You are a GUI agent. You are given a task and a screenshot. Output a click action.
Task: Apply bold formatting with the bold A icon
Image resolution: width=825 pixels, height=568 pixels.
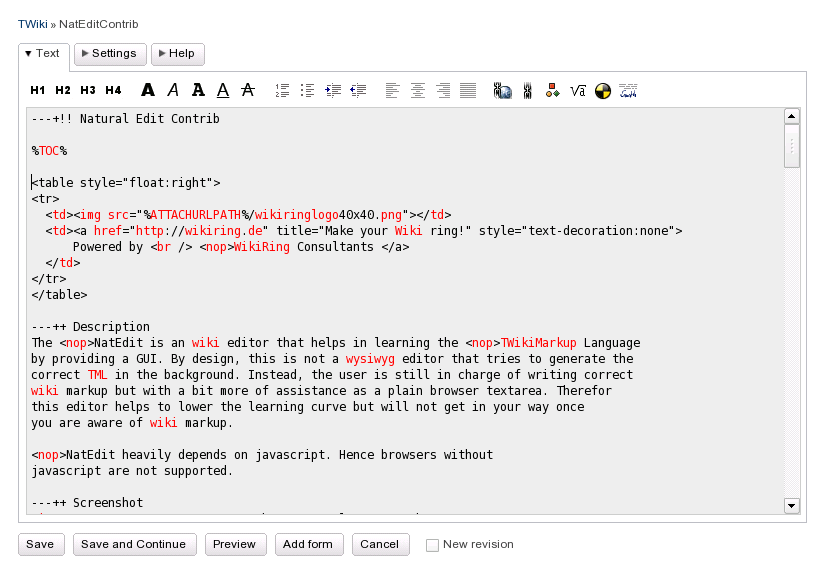click(x=148, y=90)
